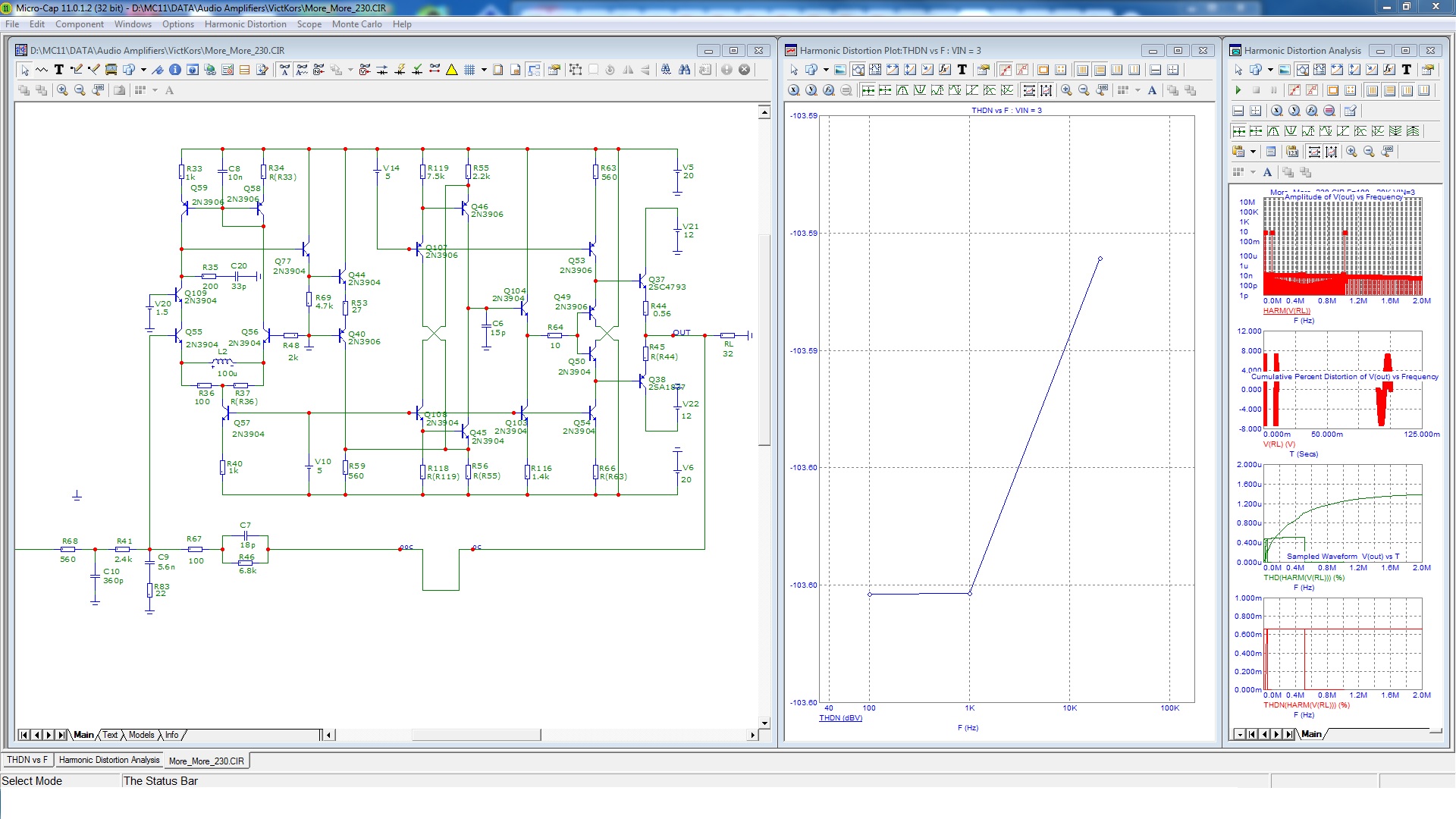The width and height of the screenshot is (1456, 819).
Task: Select the arrow pointer tool in schematic toolbar
Action: coord(24,70)
